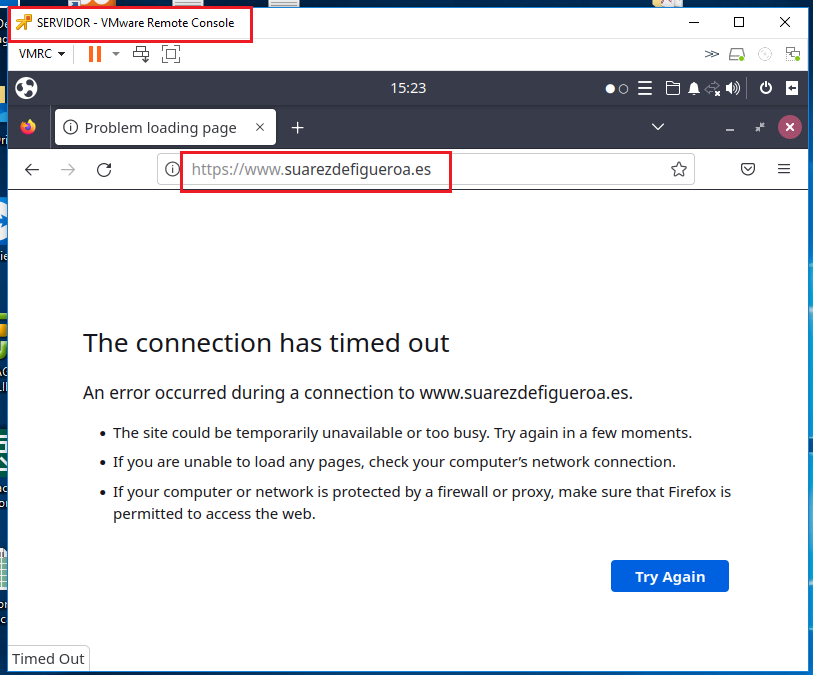Click the globe icon at the top-left of the desktop bar

point(25,88)
